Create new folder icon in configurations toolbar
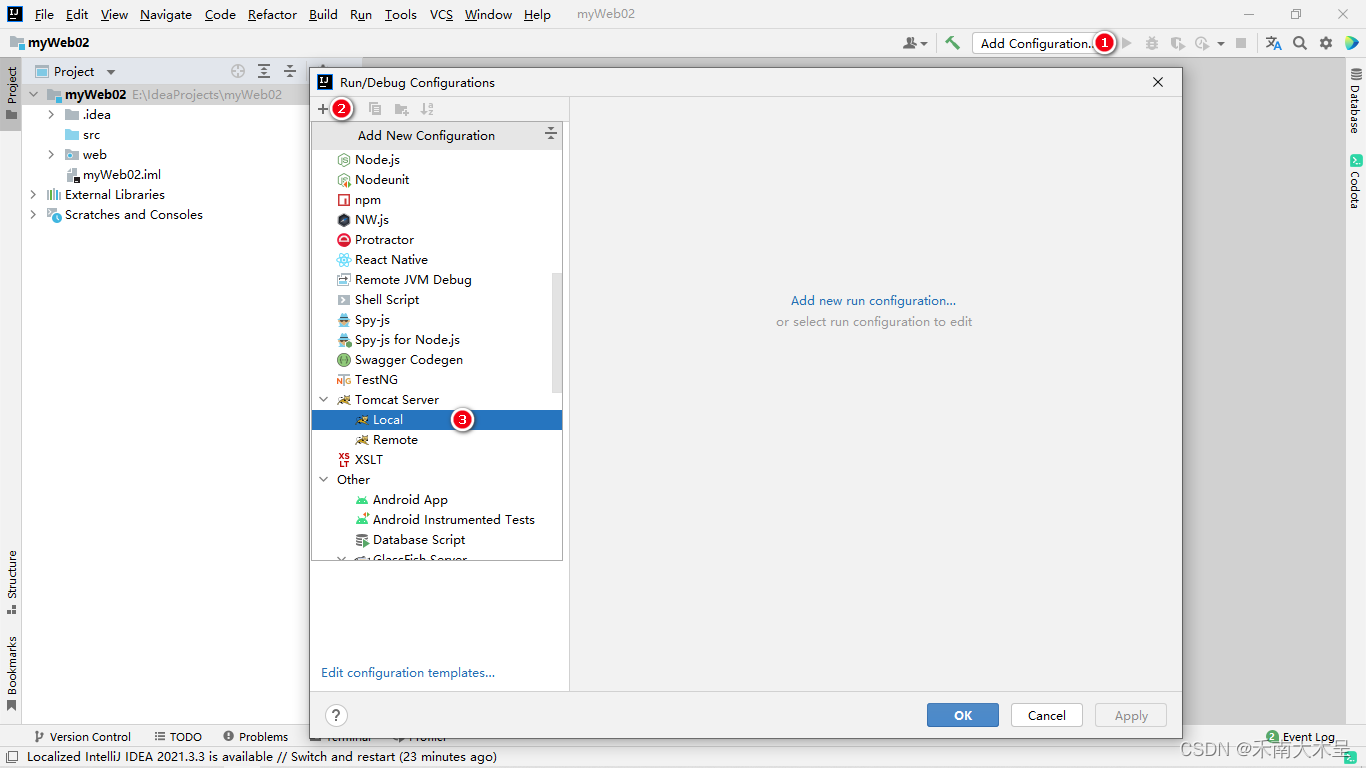 402,108
